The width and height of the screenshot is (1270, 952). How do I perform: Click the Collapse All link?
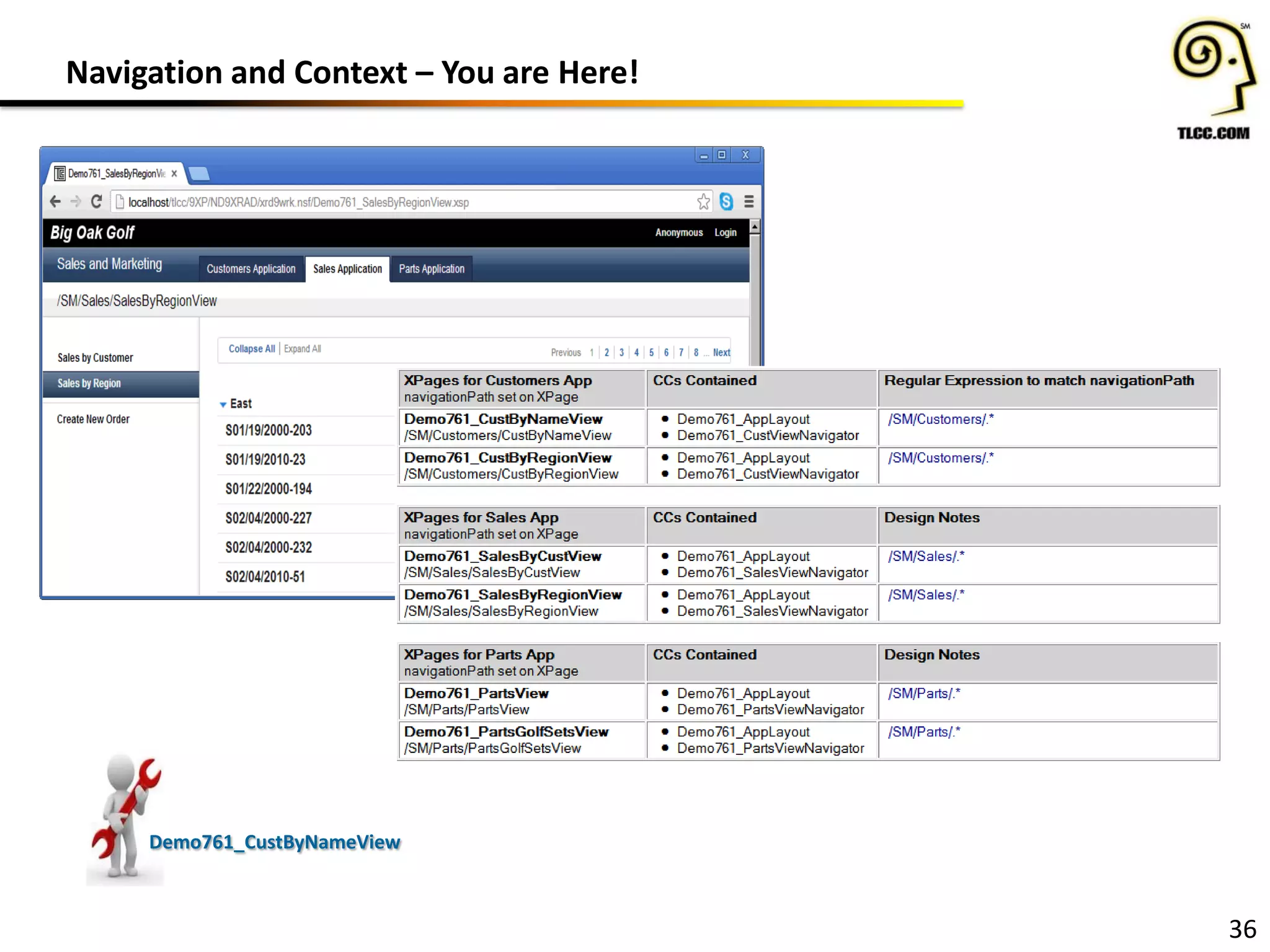[252, 349]
